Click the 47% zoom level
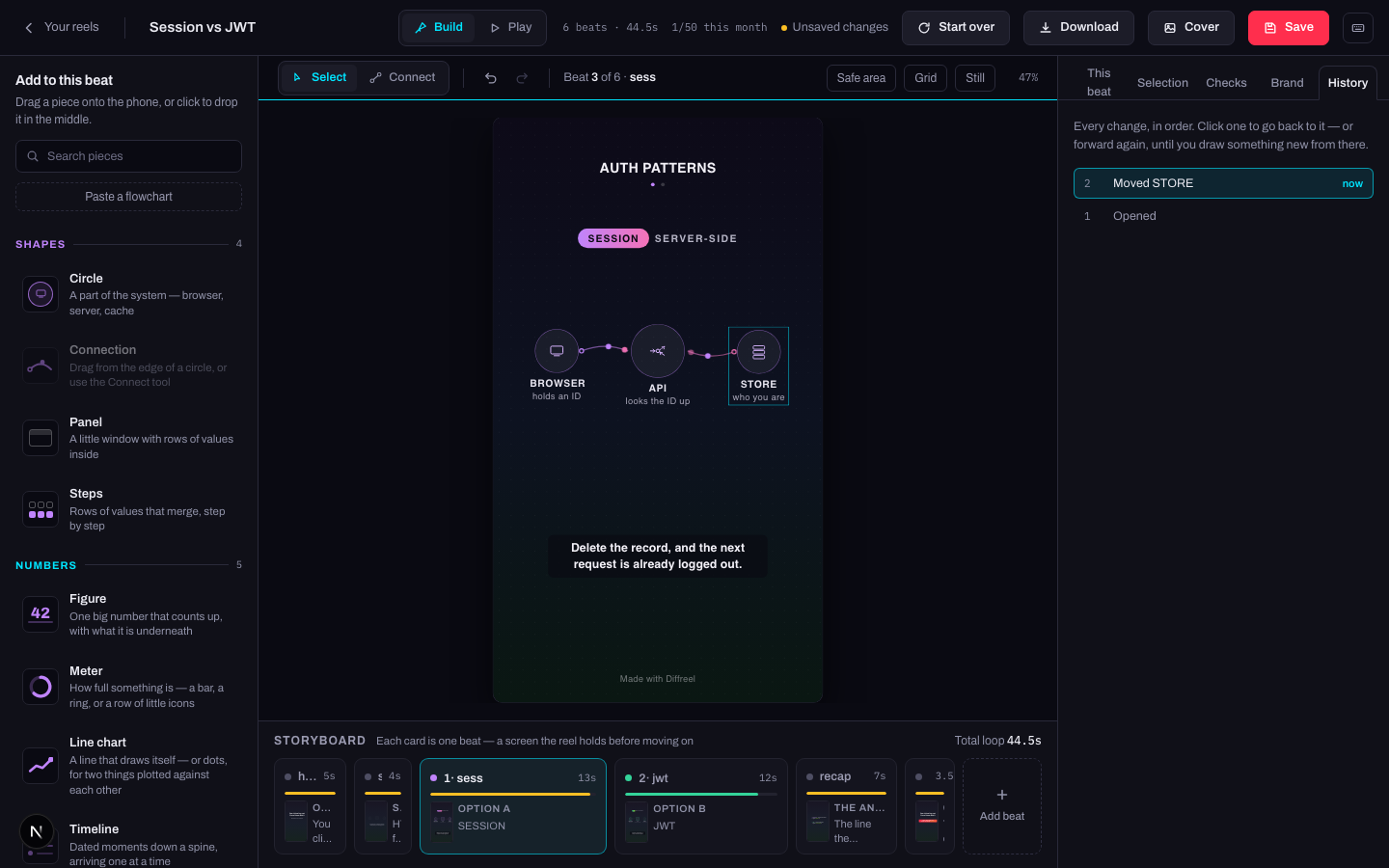 (1028, 78)
